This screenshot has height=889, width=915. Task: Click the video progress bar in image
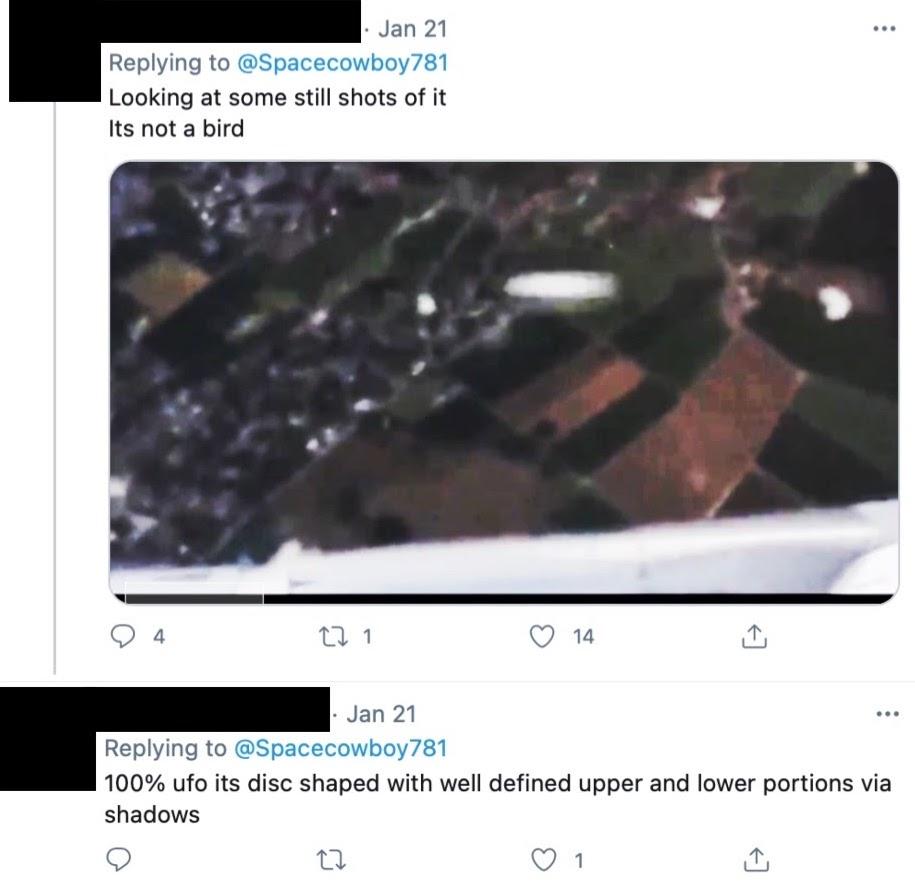click(x=504, y=598)
